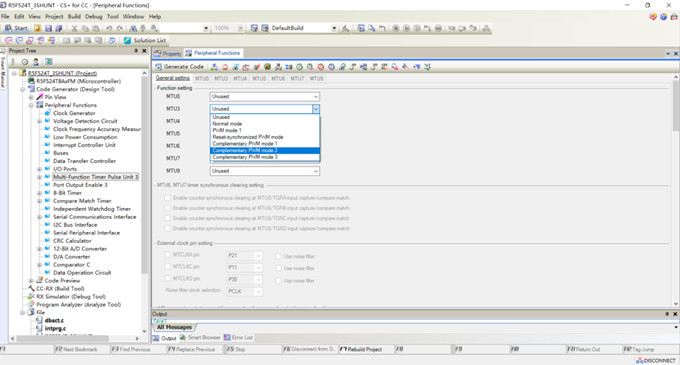Image resolution: width=680 pixels, height=365 pixels.
Task: Switch to the MTU3 settings tab
Action: point(221,78)
